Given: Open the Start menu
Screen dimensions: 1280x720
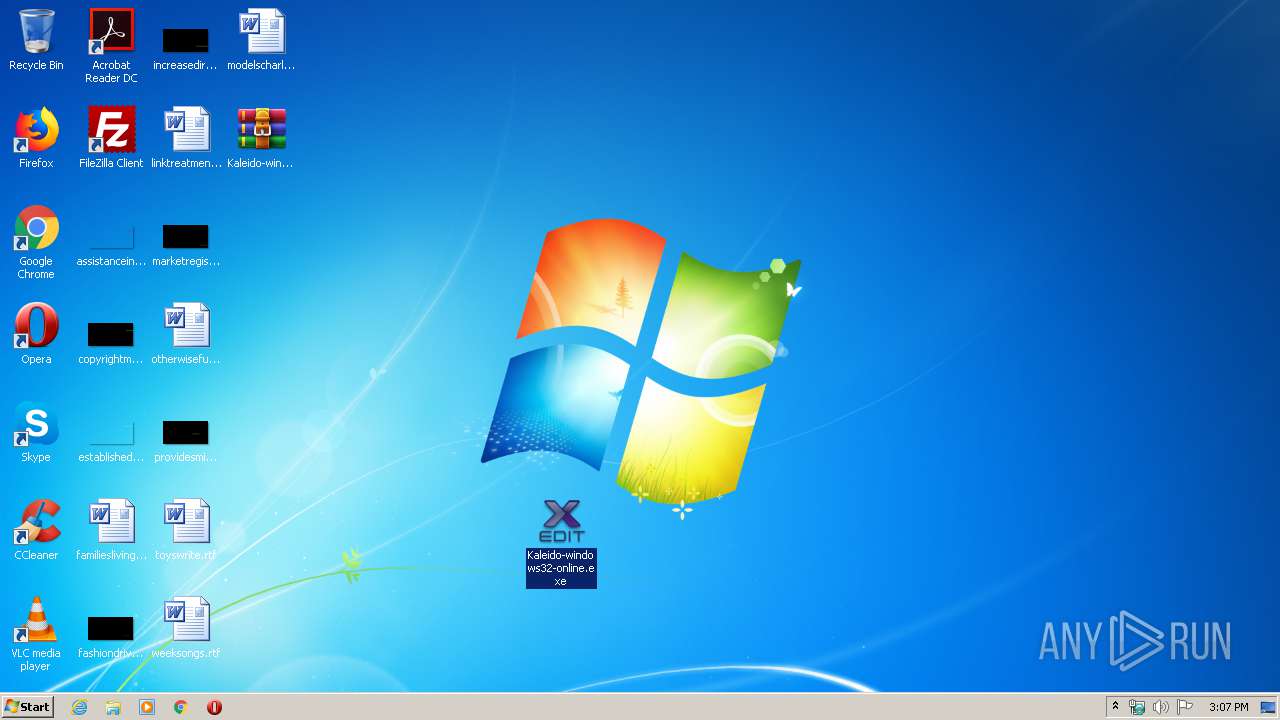Looking at the screenshot, I should tap(28, 707).
